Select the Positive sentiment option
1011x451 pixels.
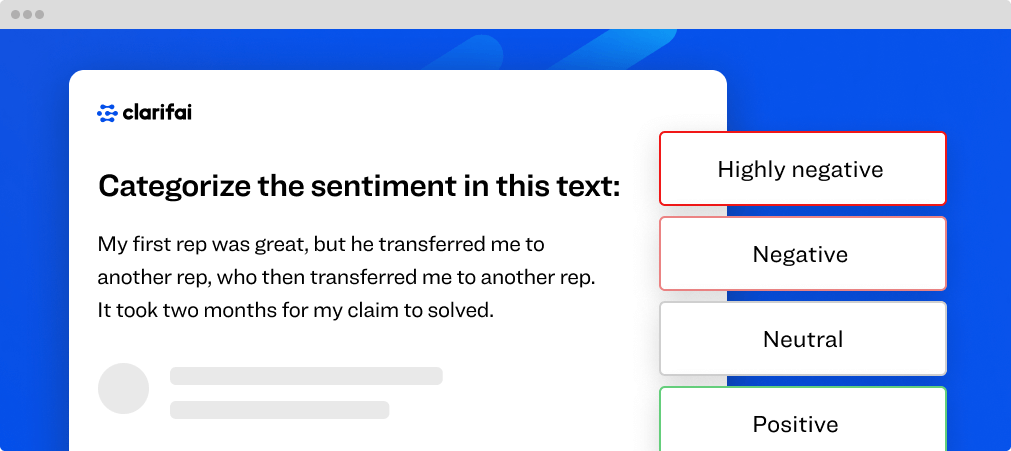[802, 423]
